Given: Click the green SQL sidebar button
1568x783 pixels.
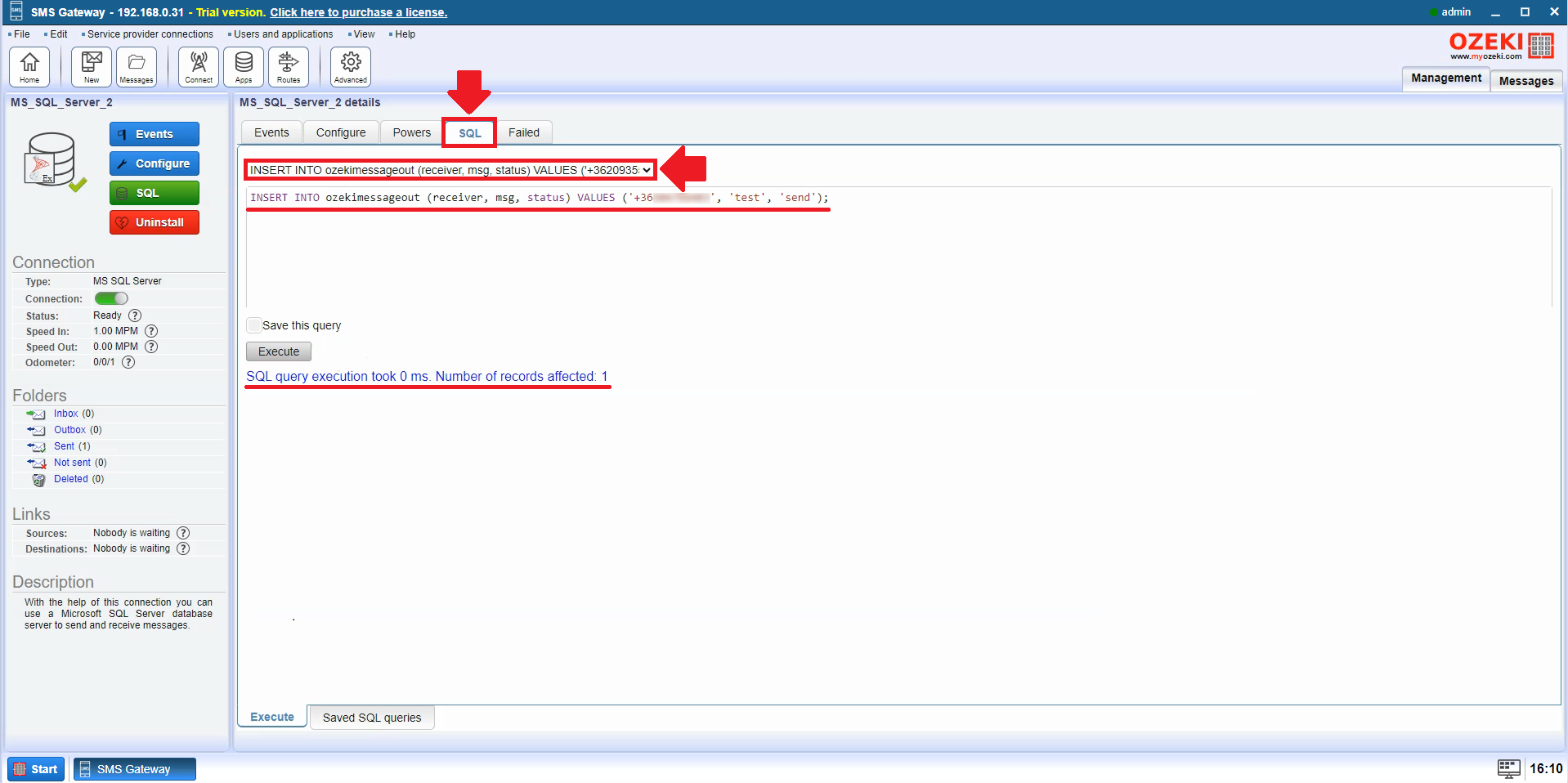Looking at the screenshot, I should [x=155, y=193].
